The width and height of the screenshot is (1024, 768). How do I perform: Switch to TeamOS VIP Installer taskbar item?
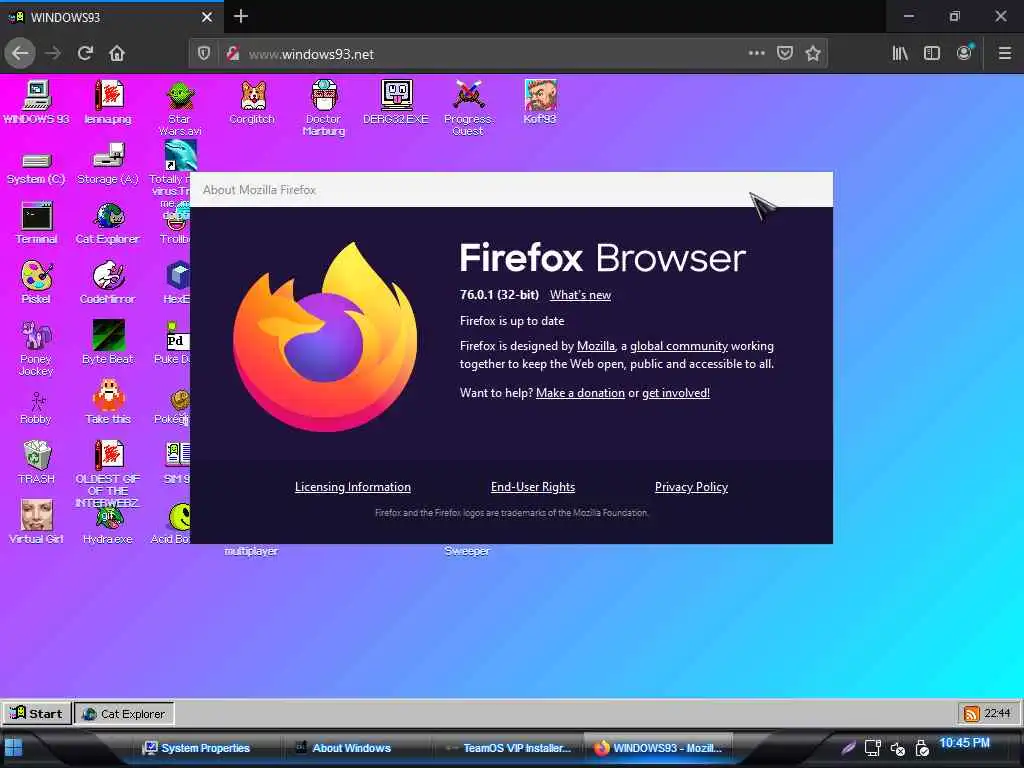pos(508,748)
